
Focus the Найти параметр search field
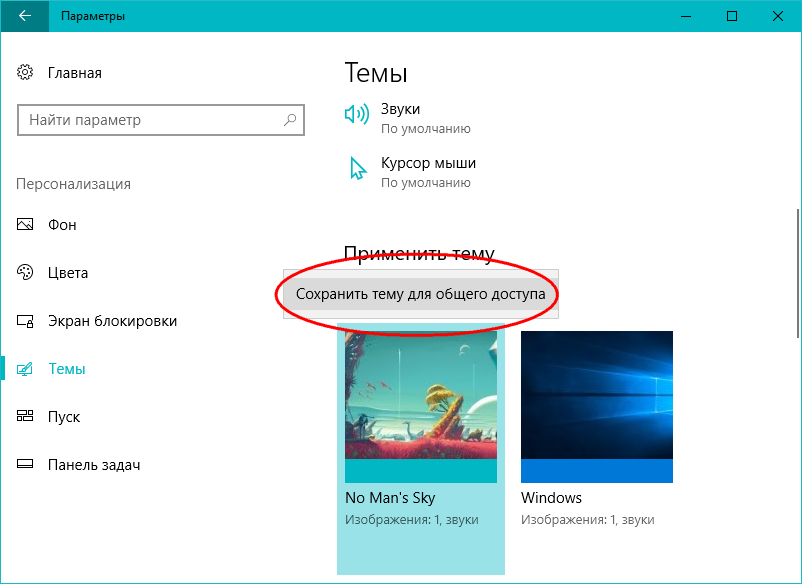(161, 120)
